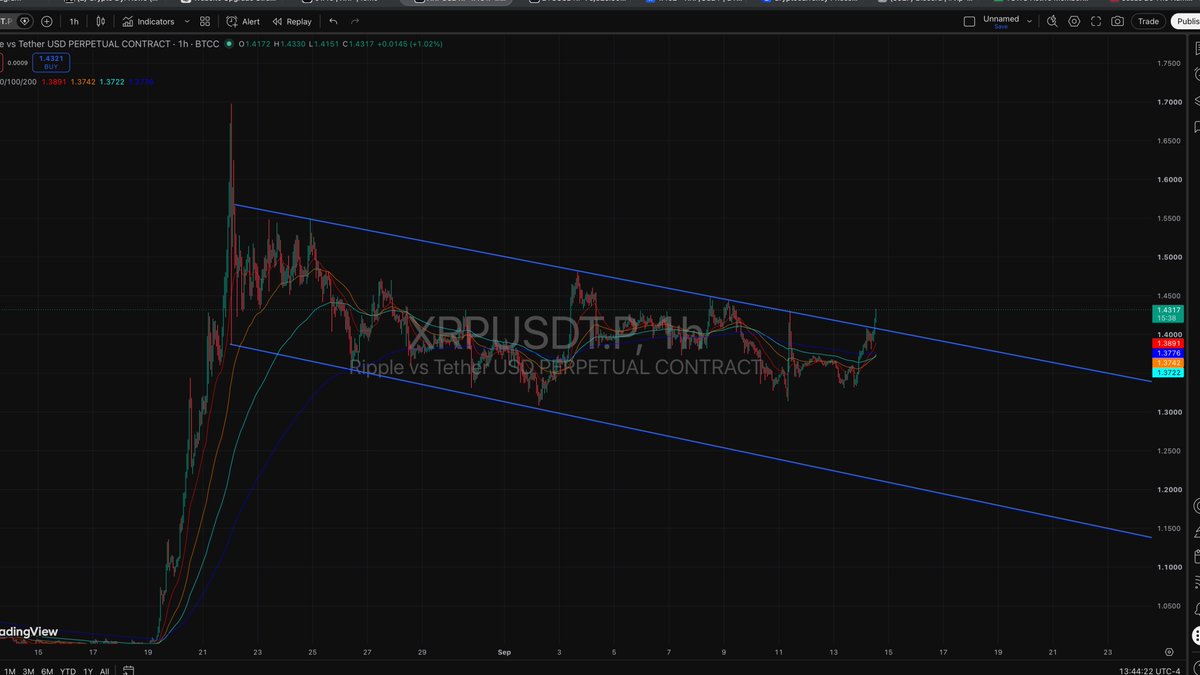The width and height of the screenshot is (1200, 675).
Task: Redo the last chart action
Action: point(355,21)
